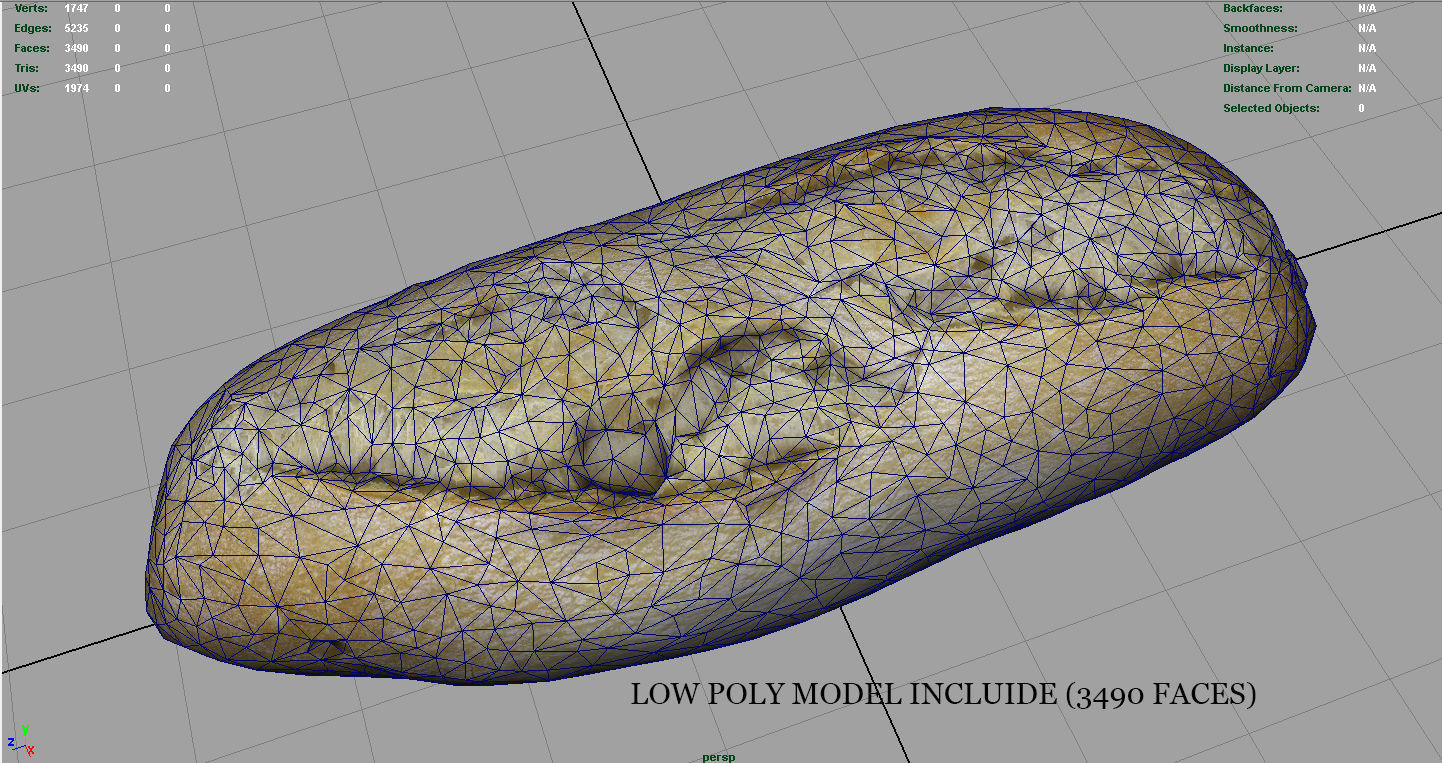The image size is (1442, 763).
Task: Click the 'Edges:' heads-up label
Action: (x=32, y=28)
